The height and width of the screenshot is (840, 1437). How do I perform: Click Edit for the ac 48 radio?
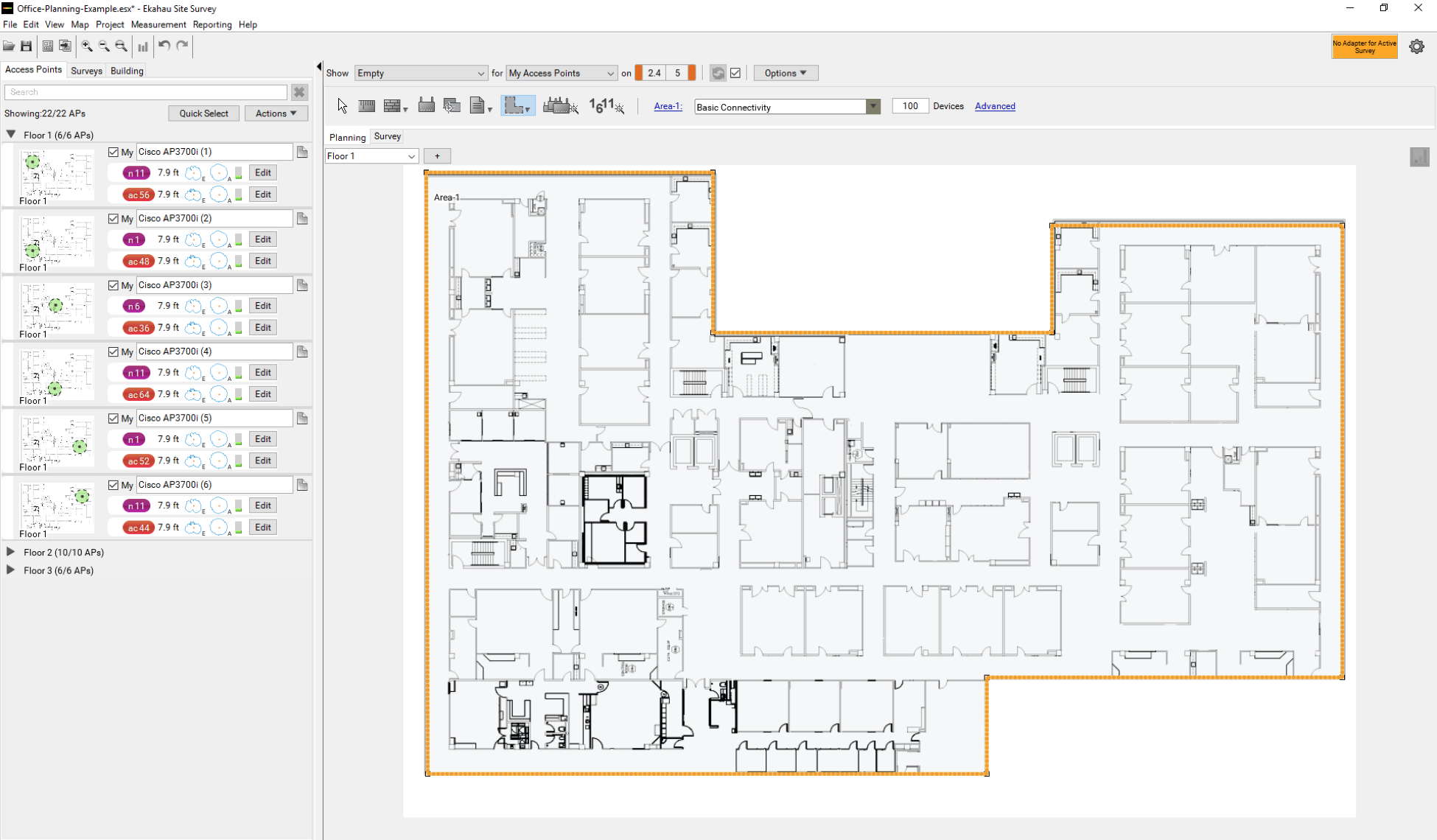(263, 261)
